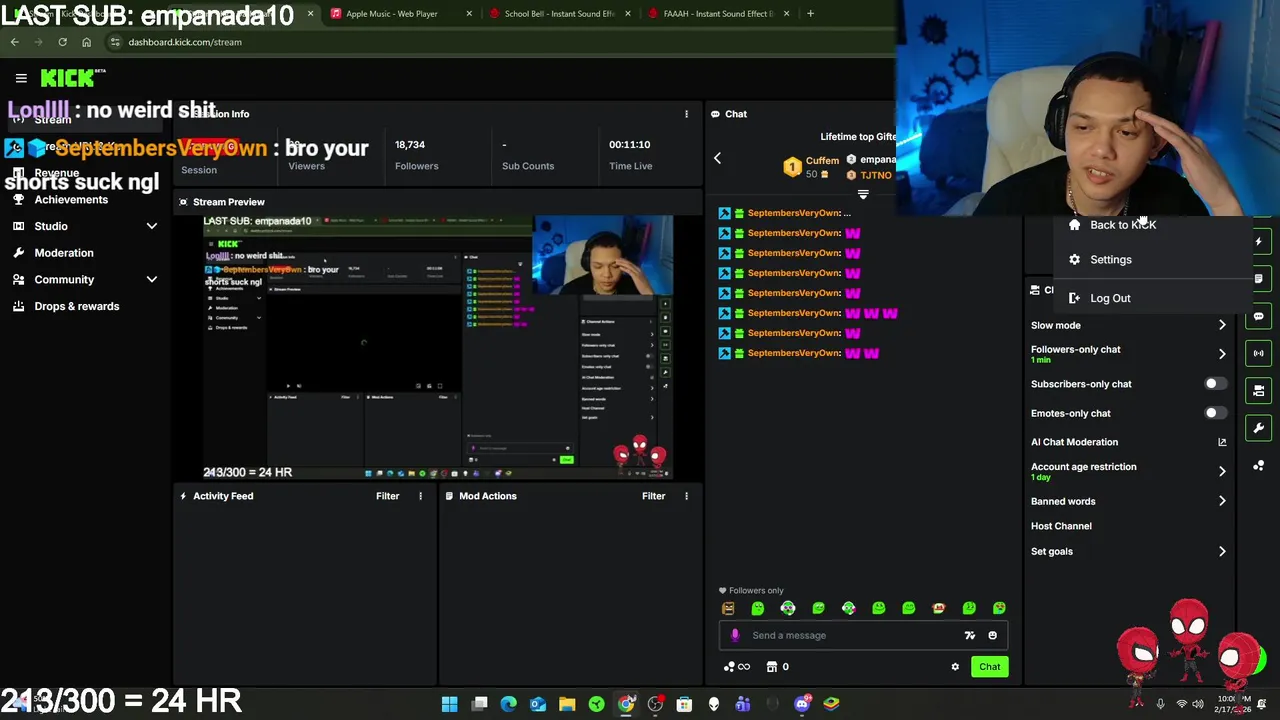Click the microphone icon in message box
This screenshot has height=720, width=1280.
735,635
